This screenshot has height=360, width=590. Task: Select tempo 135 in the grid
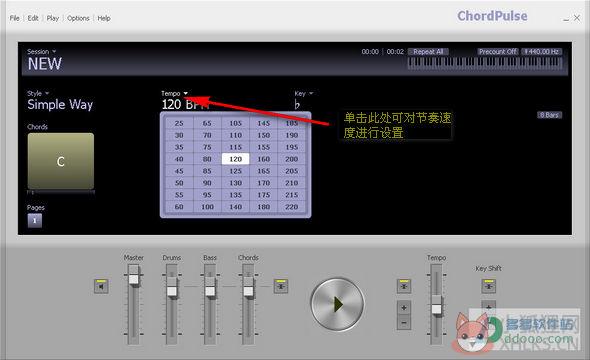[236, 195]
